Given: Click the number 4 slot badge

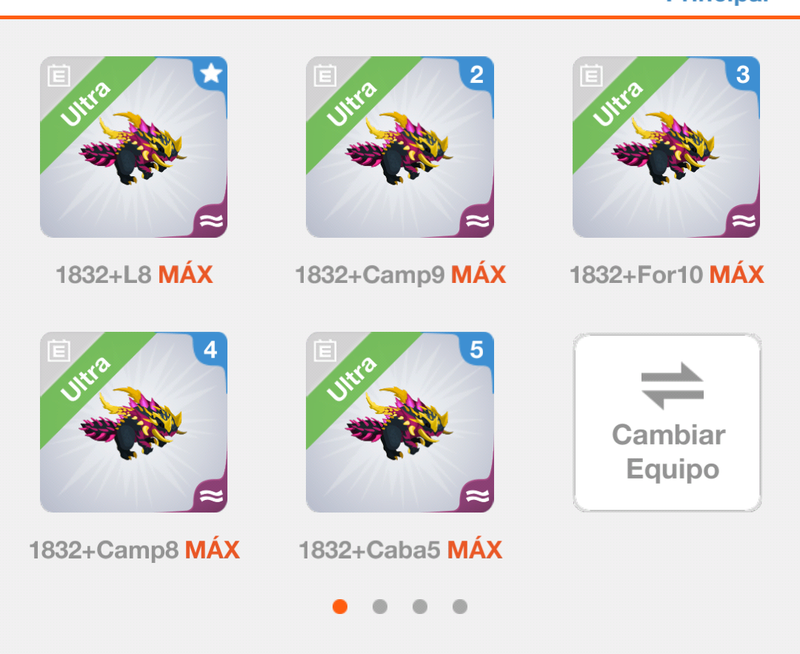Looking at the screenshot, I should [211, 349].
